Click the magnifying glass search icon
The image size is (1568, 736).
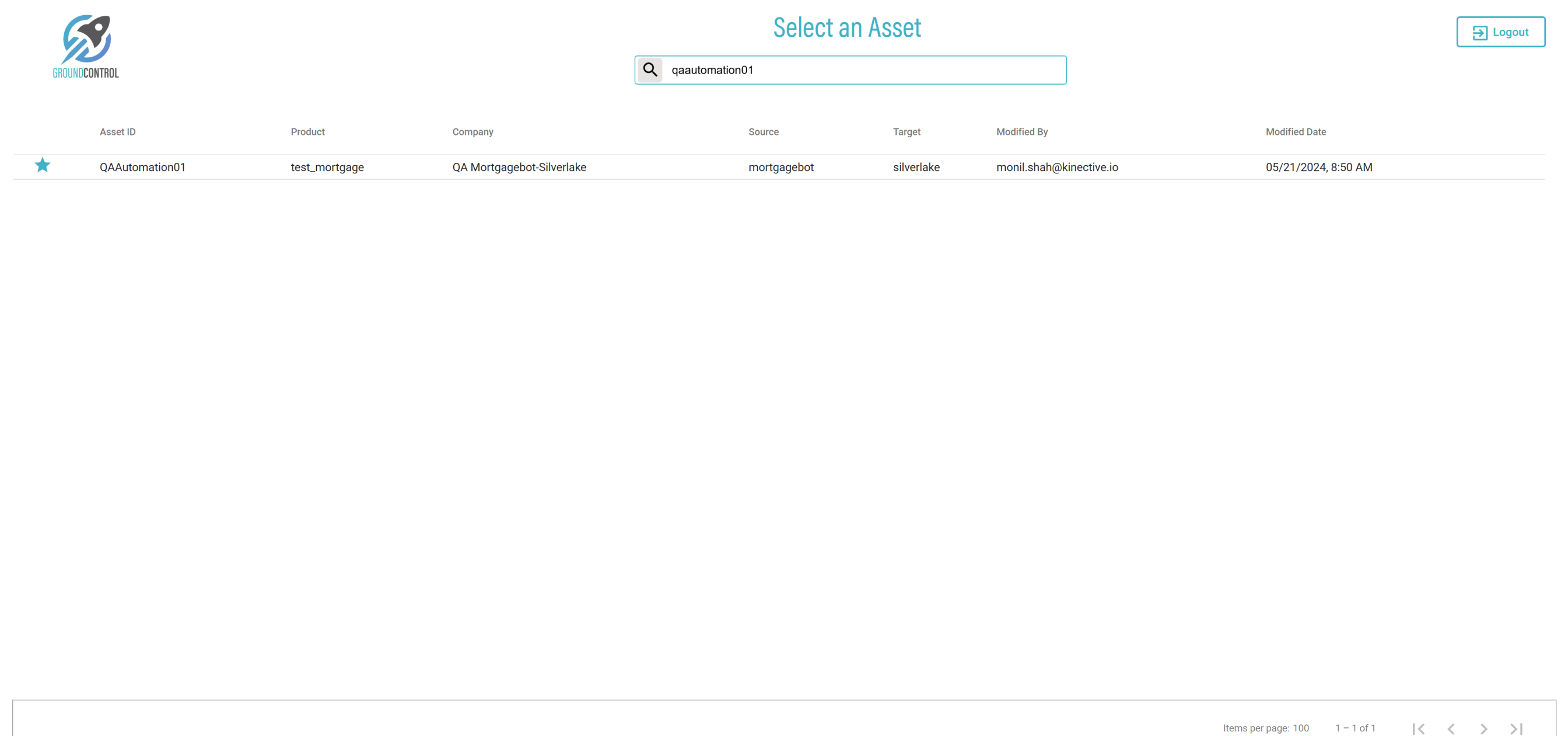[649, 70]
